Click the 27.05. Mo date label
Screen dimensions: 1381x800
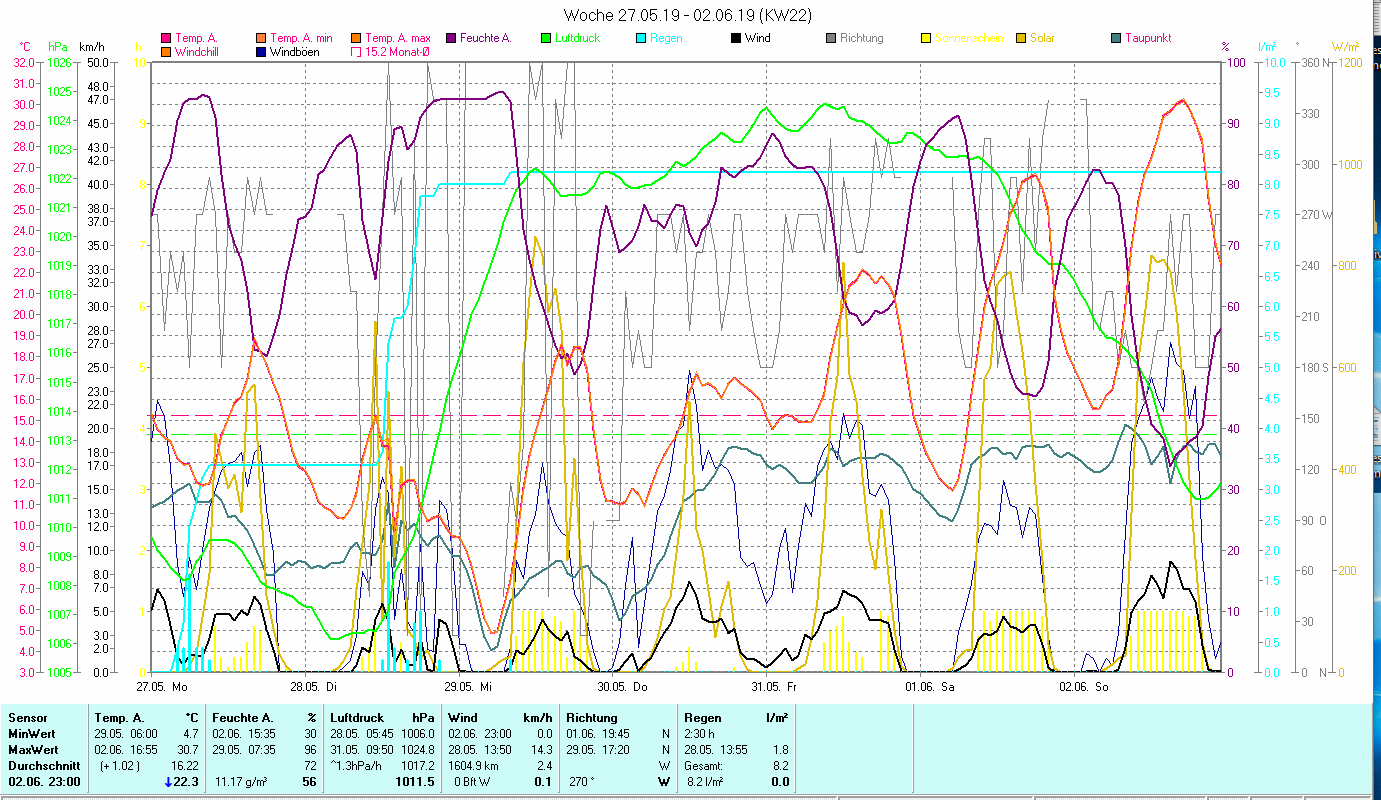coord(162,688)
